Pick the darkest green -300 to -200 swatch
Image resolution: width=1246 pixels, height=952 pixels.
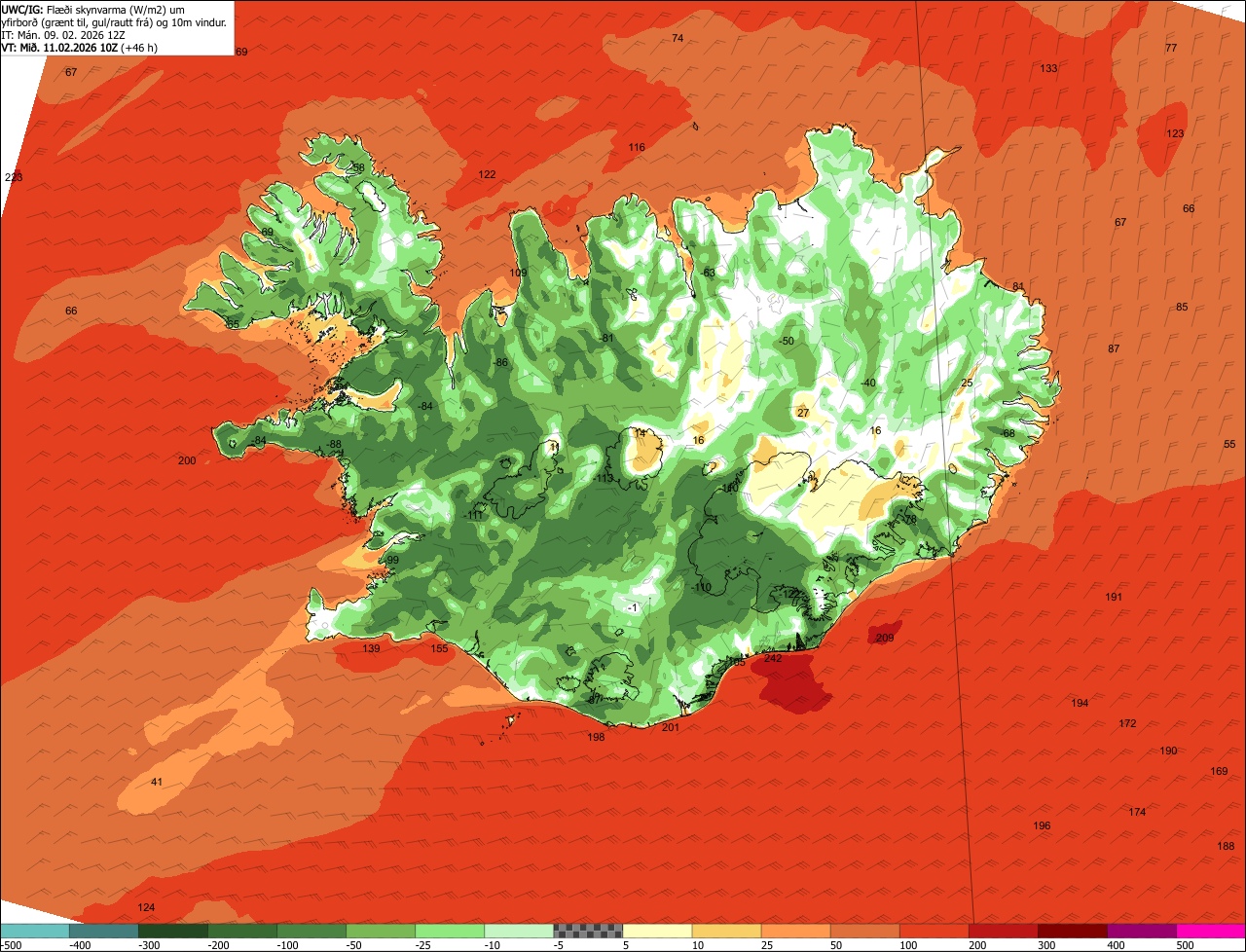pos(173,931)
